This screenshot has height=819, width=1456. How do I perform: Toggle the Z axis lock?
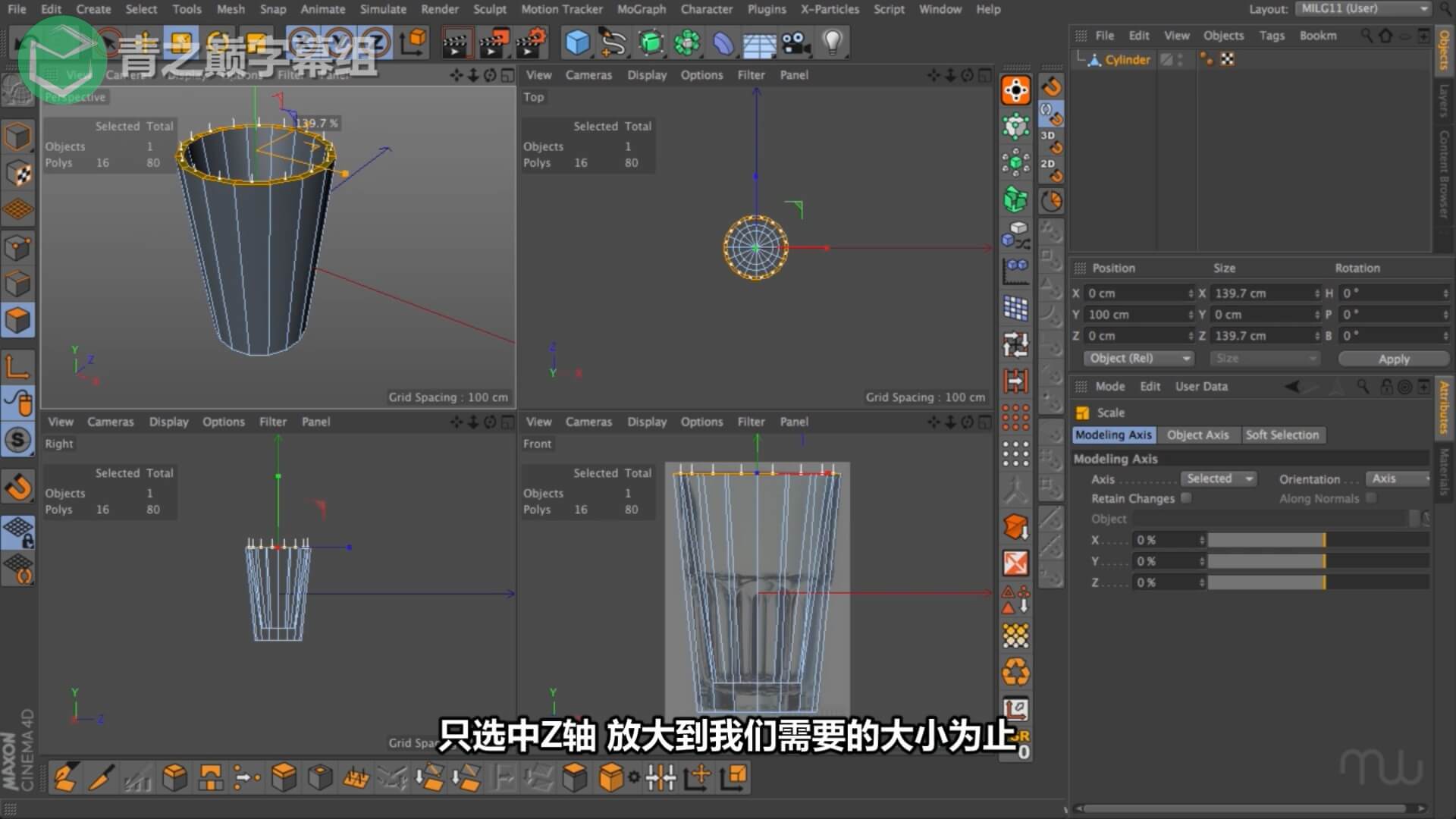click(x=377, y=42)
